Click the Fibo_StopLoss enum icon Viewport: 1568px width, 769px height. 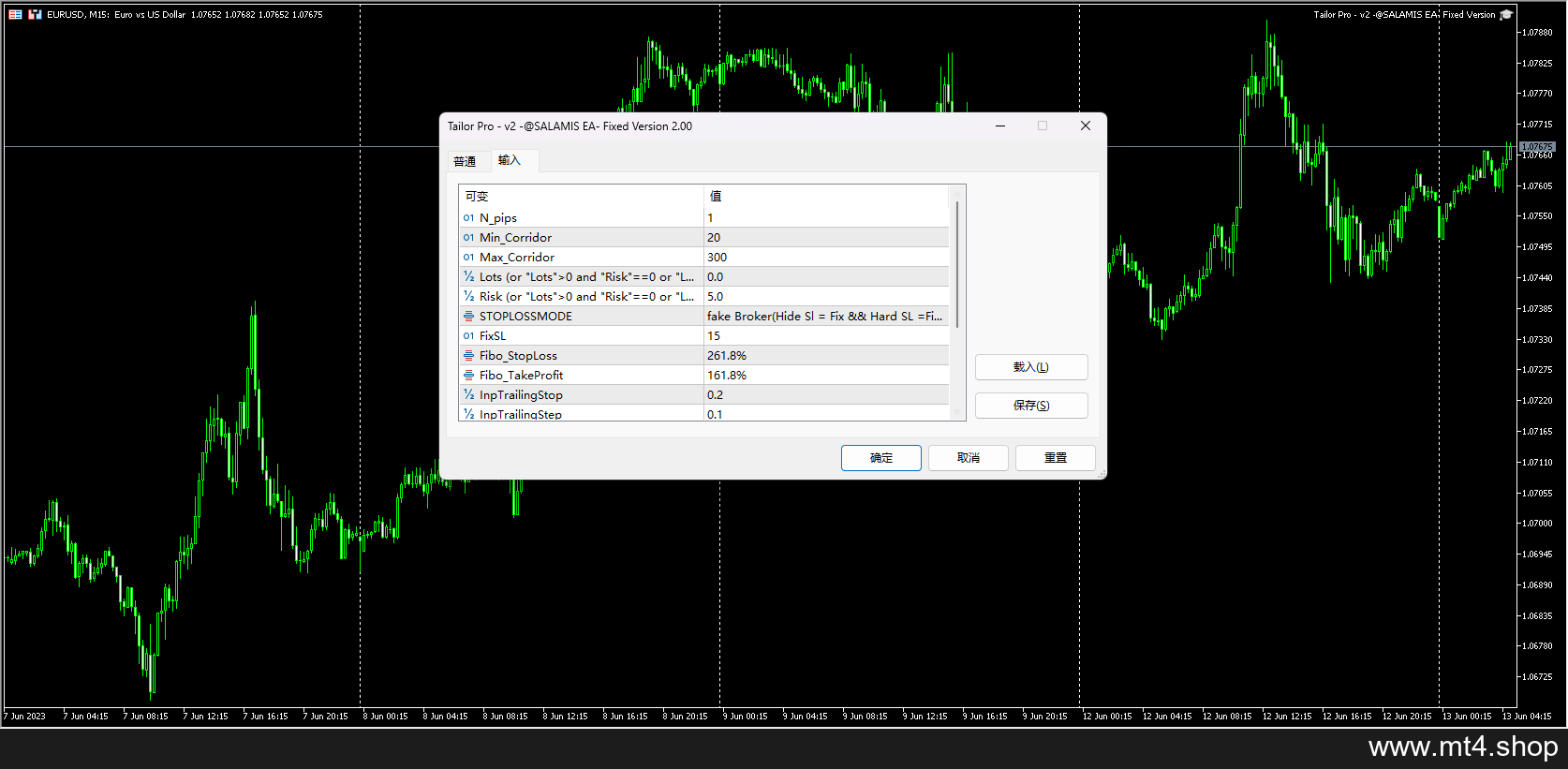coord(468,356)
